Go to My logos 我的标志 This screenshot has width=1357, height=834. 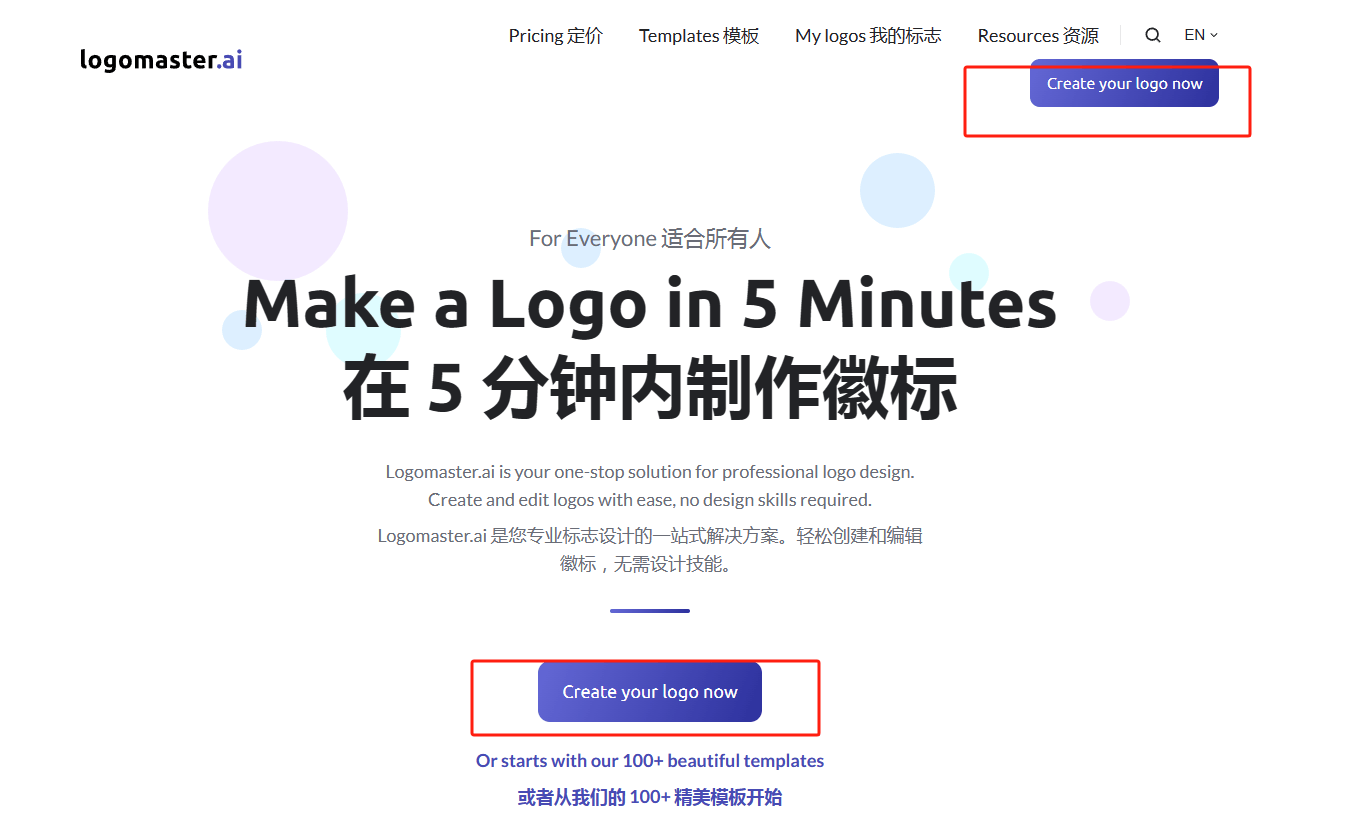[867, 35]
